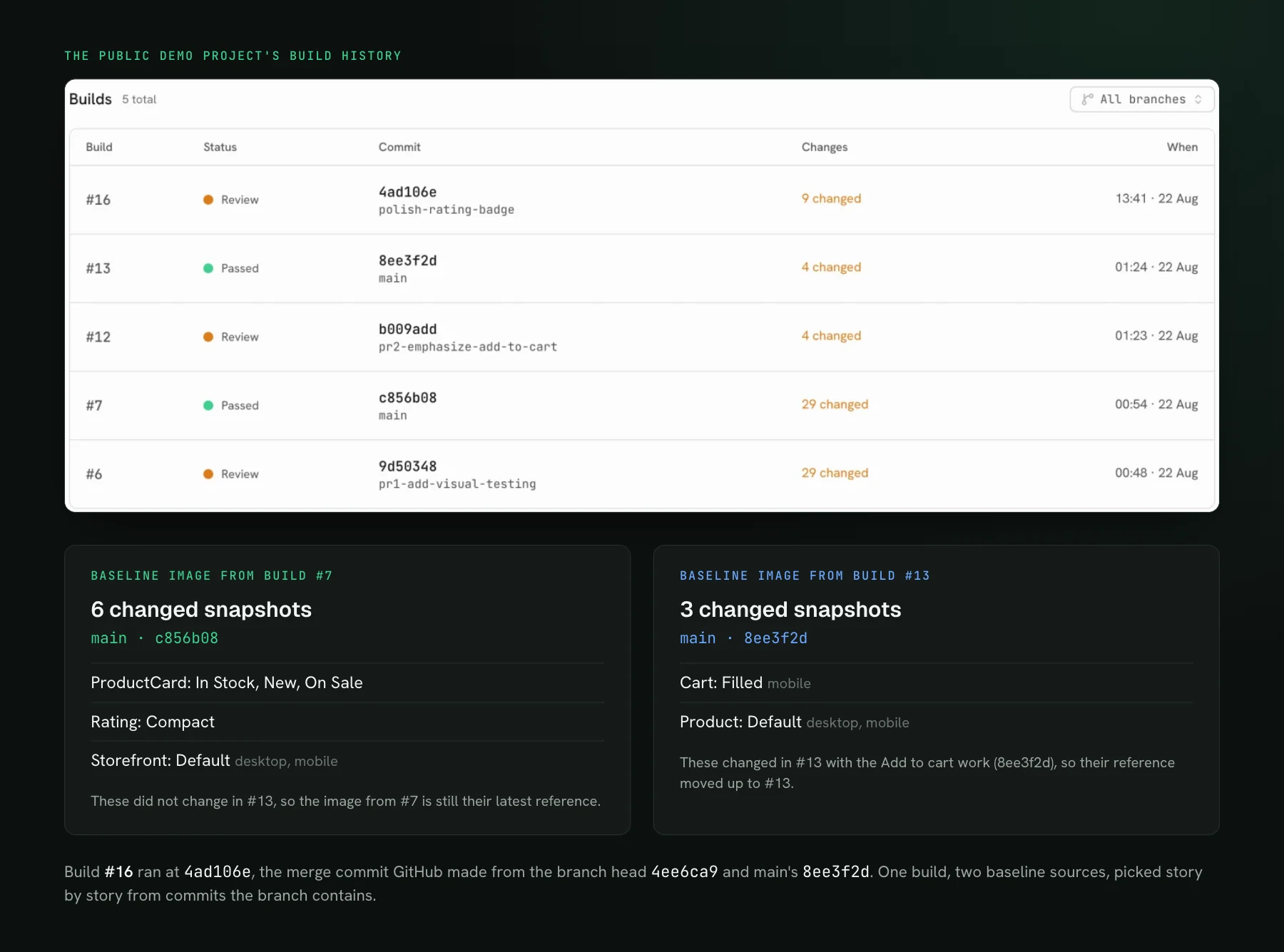
Task: Click the green status dot for build #13
Action: 208,268
